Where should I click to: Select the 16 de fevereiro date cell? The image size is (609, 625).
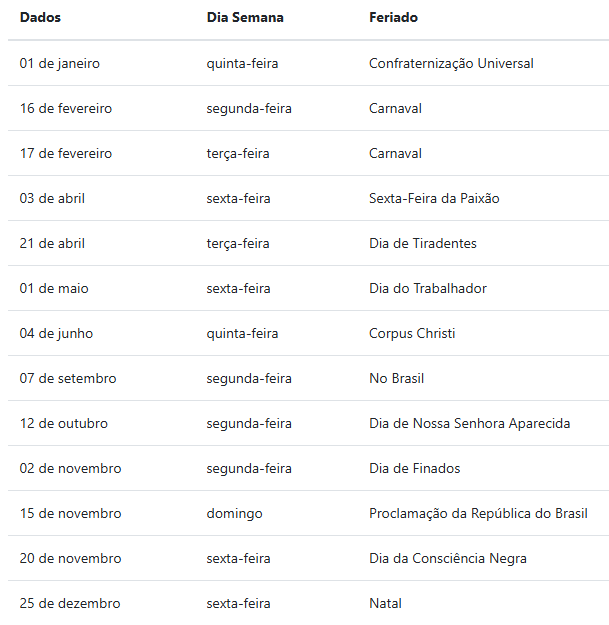pos(66,108)
